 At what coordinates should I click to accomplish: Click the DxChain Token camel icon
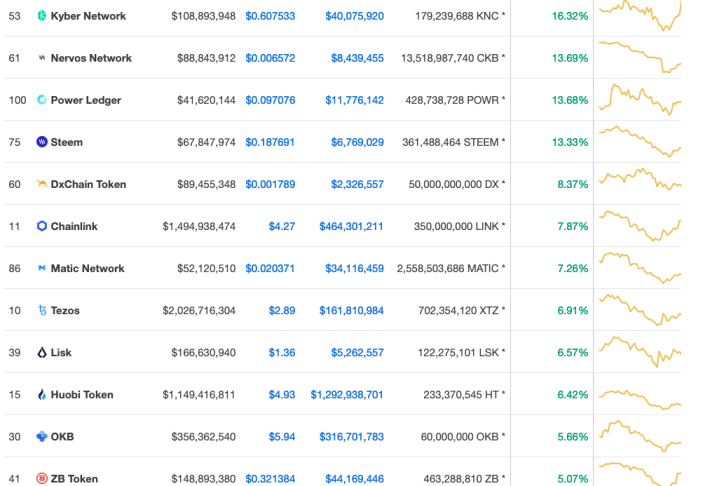click(42, 184)
